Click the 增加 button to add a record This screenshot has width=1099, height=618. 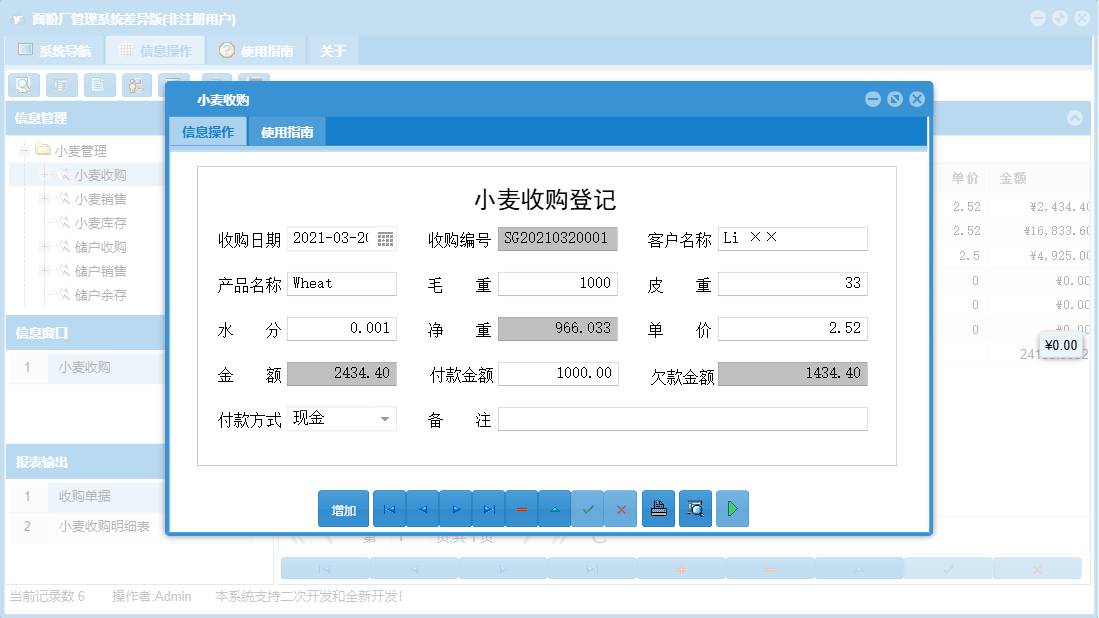click(x=343, y=508)
